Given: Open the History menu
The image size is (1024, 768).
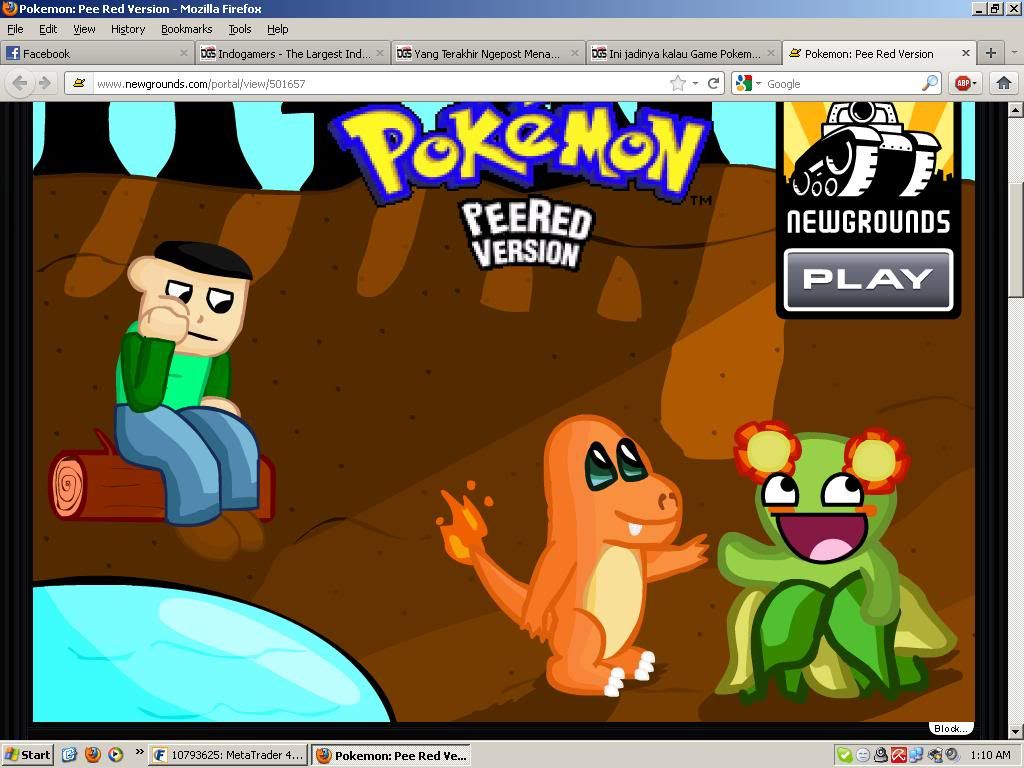Looking at the screenshot, I should [128, 29].
